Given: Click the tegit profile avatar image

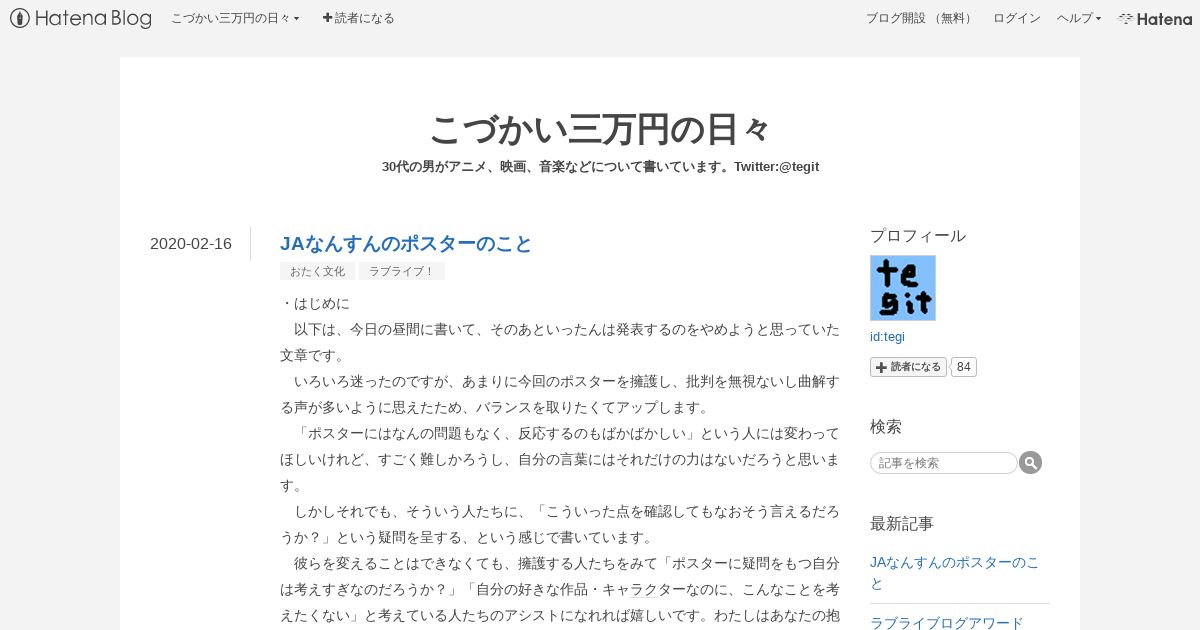Looking at the screenshot, I should click(903, 288).
